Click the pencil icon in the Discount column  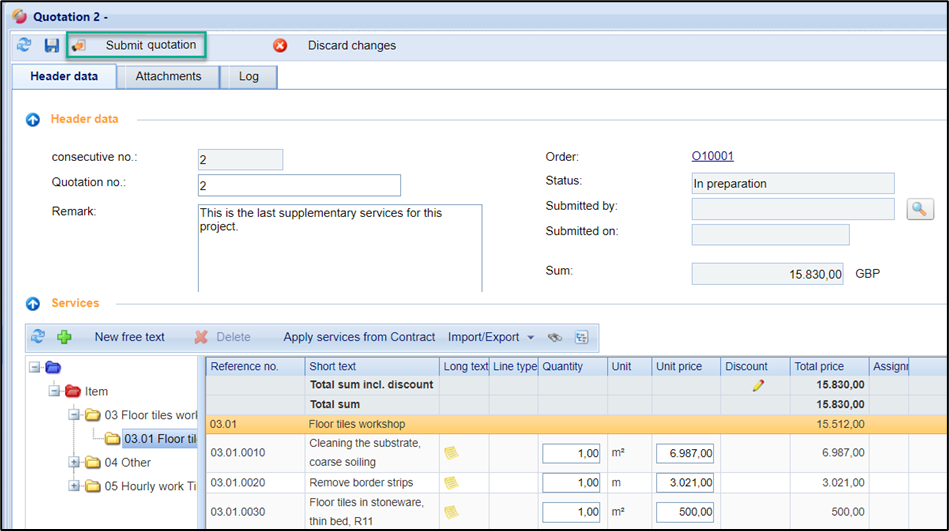[758, 385]
